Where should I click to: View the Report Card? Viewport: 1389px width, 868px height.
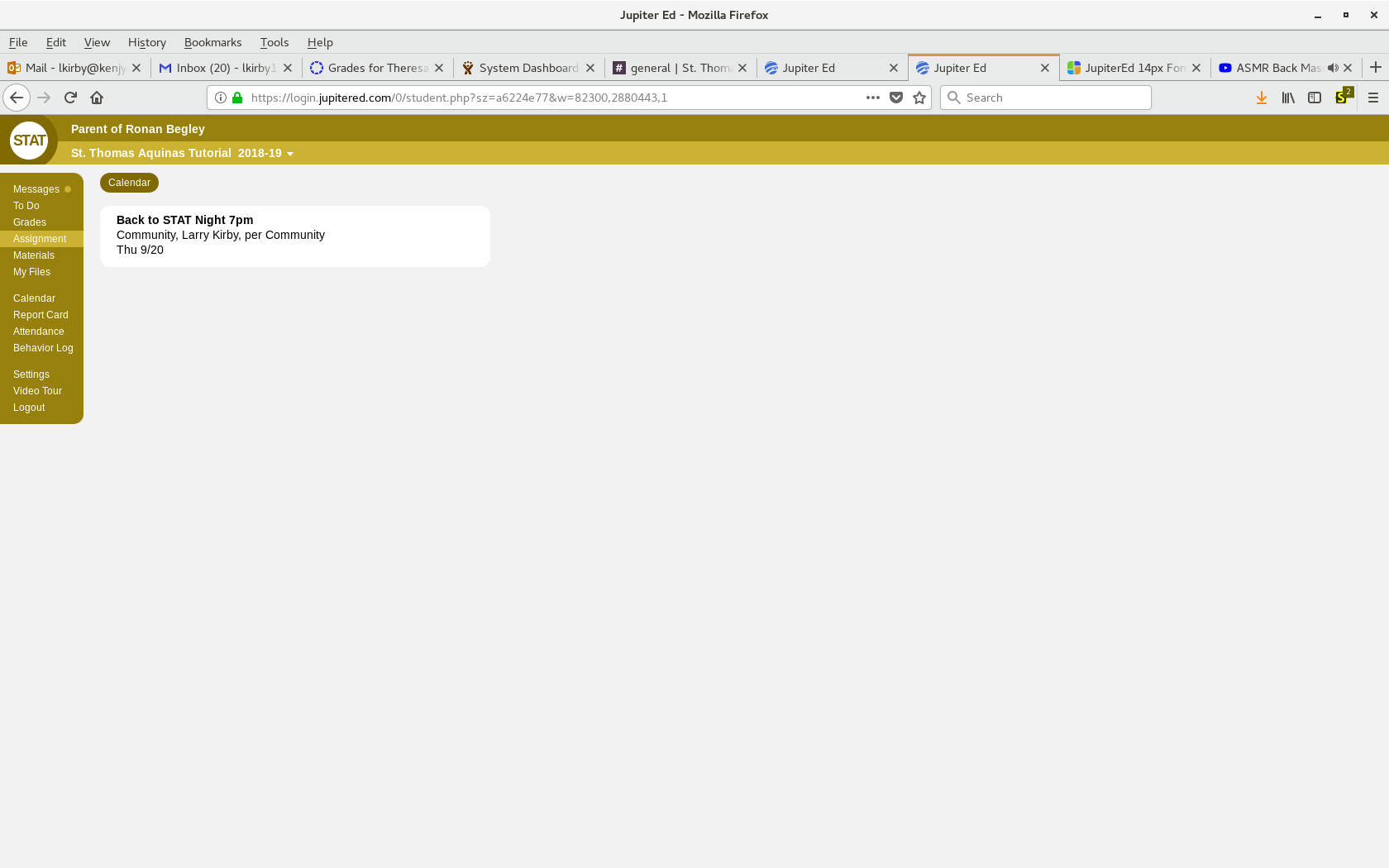pos(41,315)
